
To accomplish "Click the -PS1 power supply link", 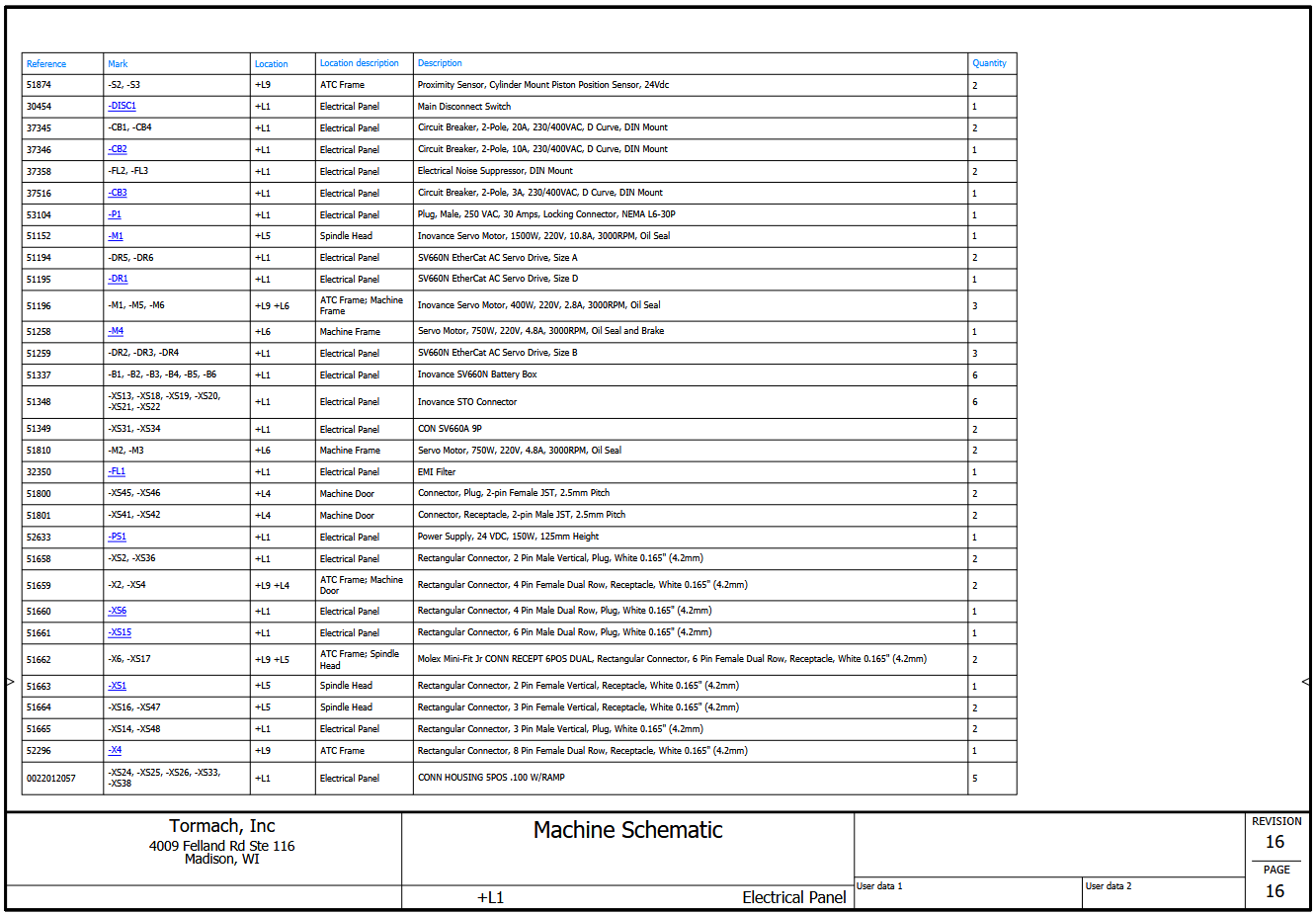I will click(118, 537).
